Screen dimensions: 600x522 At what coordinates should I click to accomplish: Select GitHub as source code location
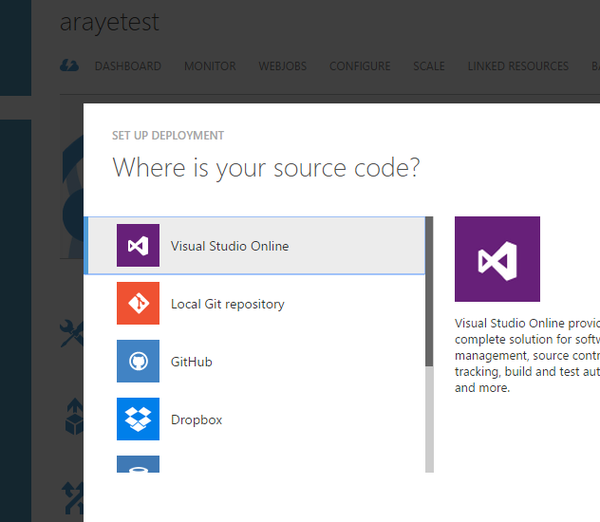pyautogui.click(x=254, y=361)
